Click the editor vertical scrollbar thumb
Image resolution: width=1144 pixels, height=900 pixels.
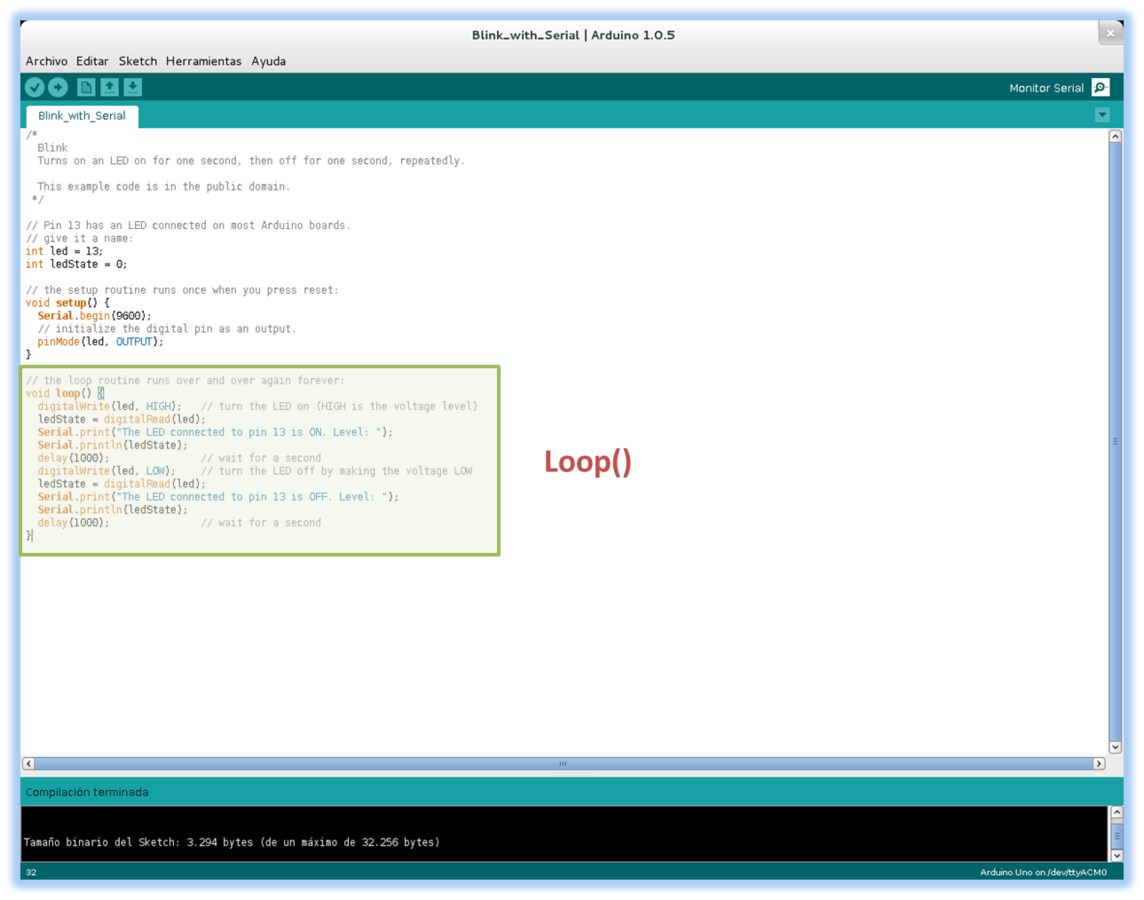[x=1115, y=441]
